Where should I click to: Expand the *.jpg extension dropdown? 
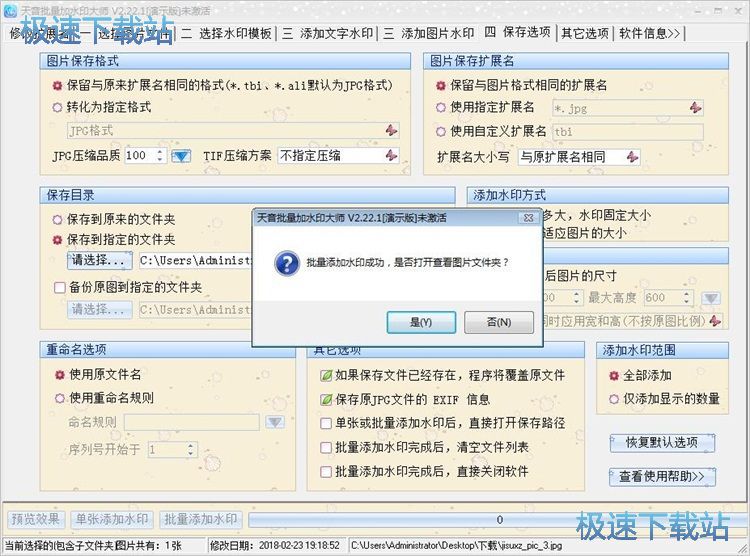click(696, 108)
